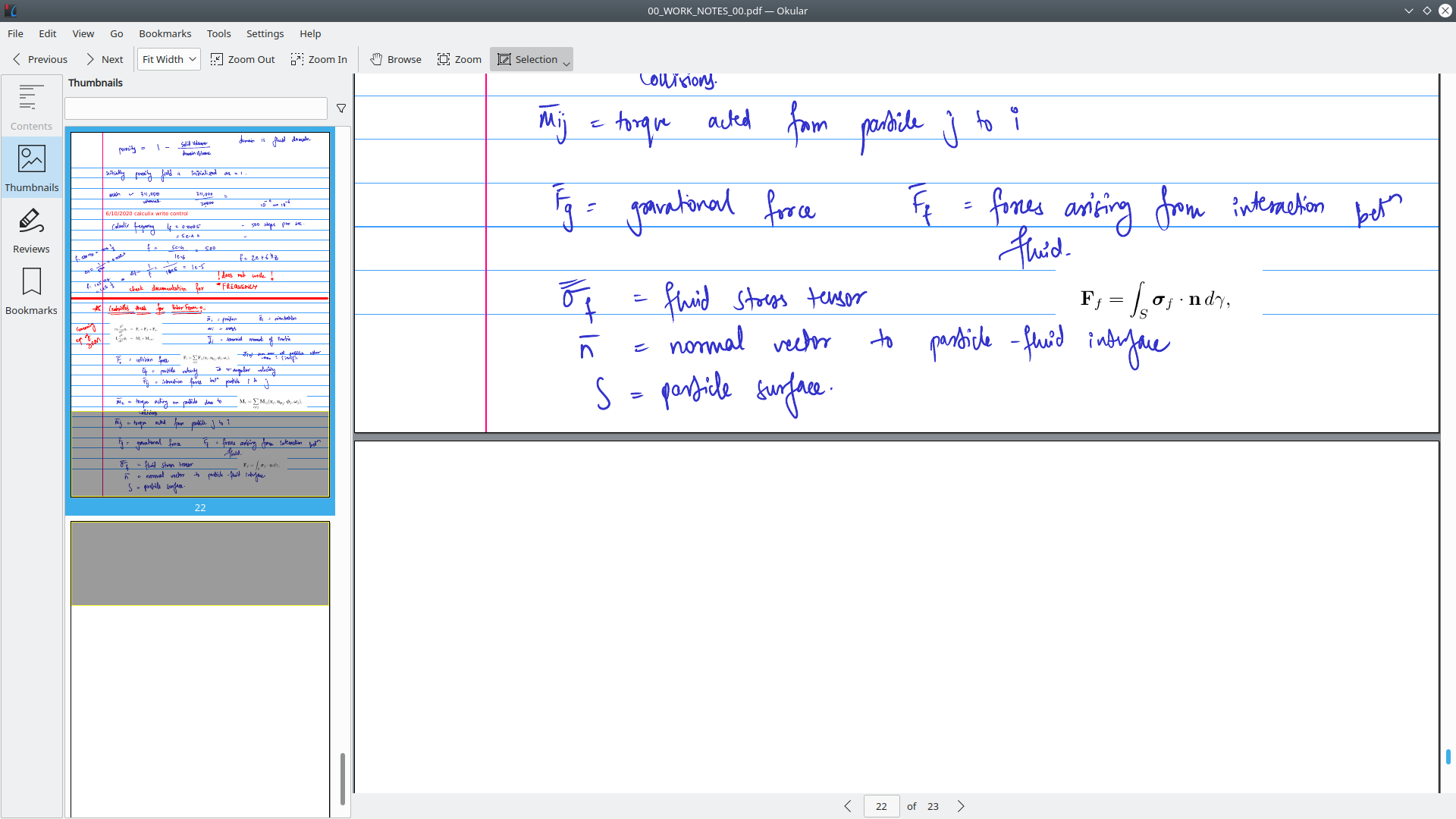The width and height of the screenshot is (1456, 819).
Task: Open the Fit Width zoom dropdown
Action: [x=168, y=59]
